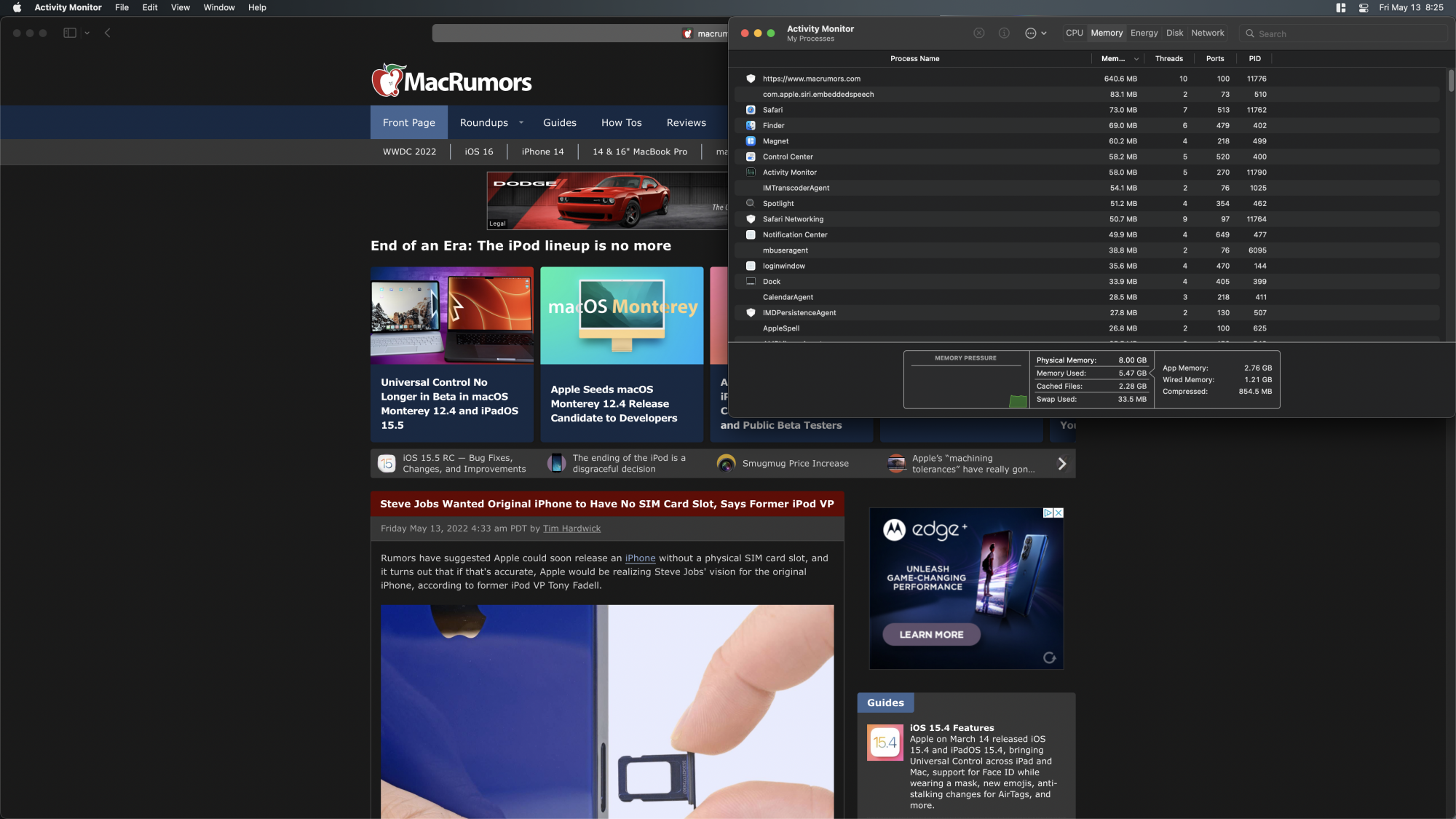Expand Safari sidebar dropdown chevron
Screen dimensions: 1456x819
pyautogui.click(x=87, y=33)
